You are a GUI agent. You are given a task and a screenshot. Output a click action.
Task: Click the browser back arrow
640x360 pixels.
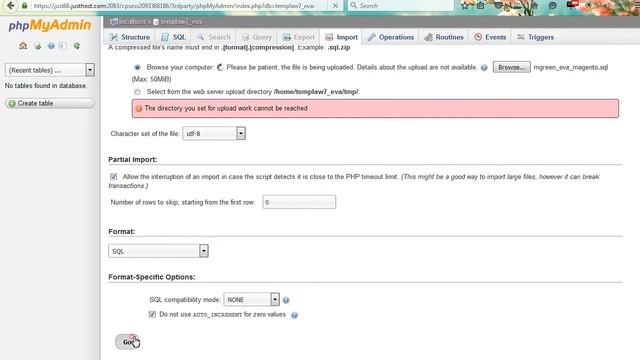coord(11,5)
